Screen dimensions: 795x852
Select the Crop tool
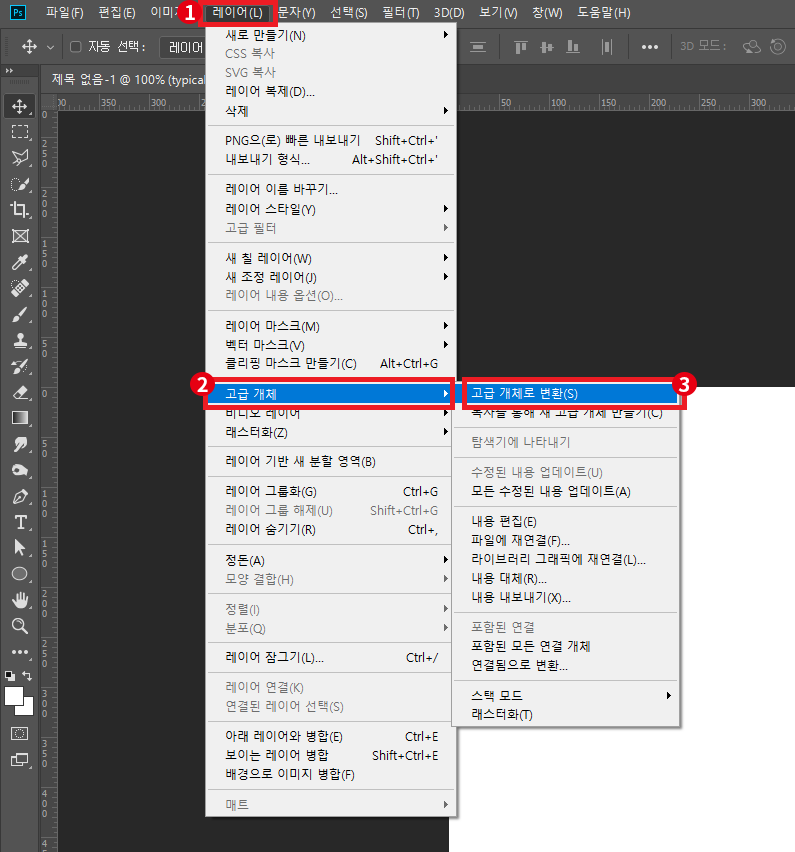(x=20, y=210)
